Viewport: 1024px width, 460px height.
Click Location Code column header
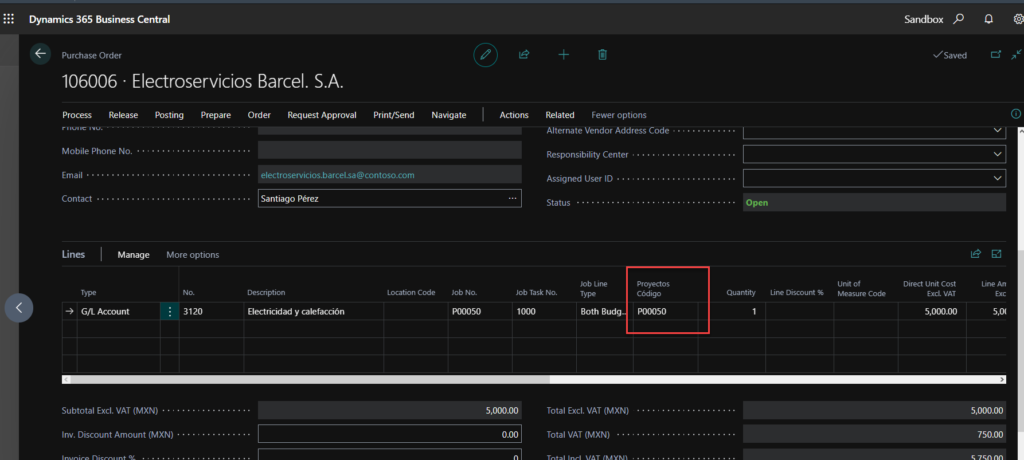(411, 293)
